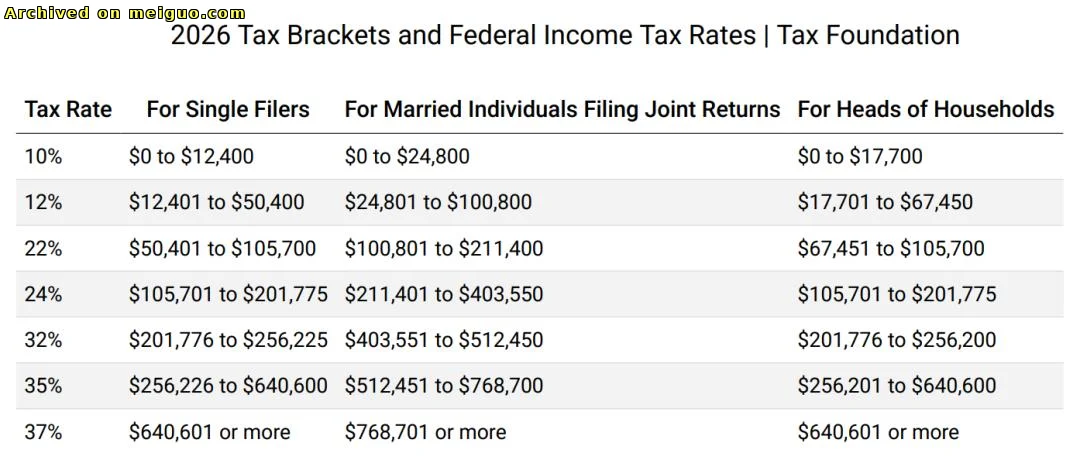This screenshot has width=1080, height=460.
Task: Click the '$24,801 to $100,800' cell
Action: point(438,202)
